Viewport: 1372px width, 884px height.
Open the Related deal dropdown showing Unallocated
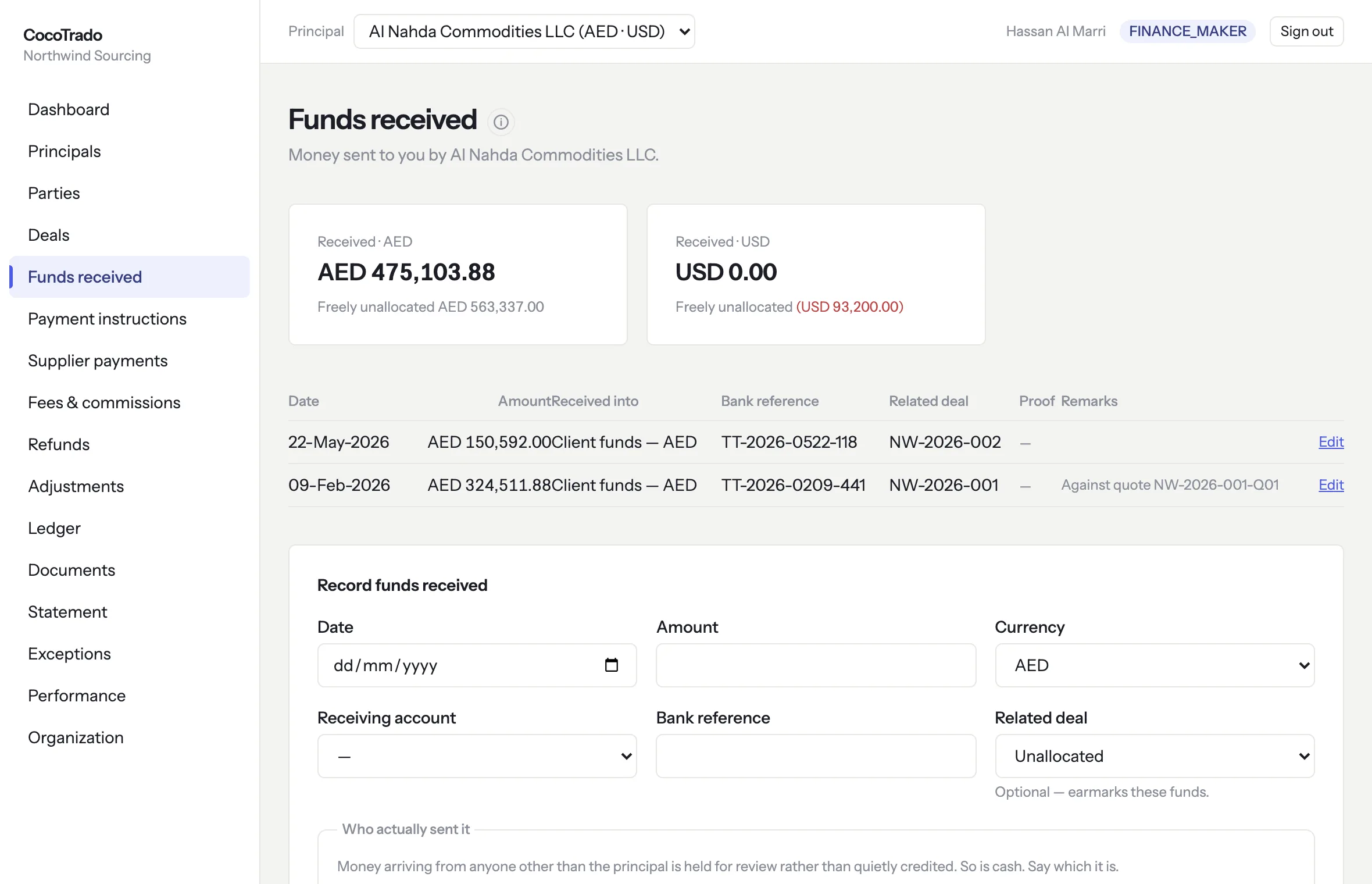[1155, 755]
